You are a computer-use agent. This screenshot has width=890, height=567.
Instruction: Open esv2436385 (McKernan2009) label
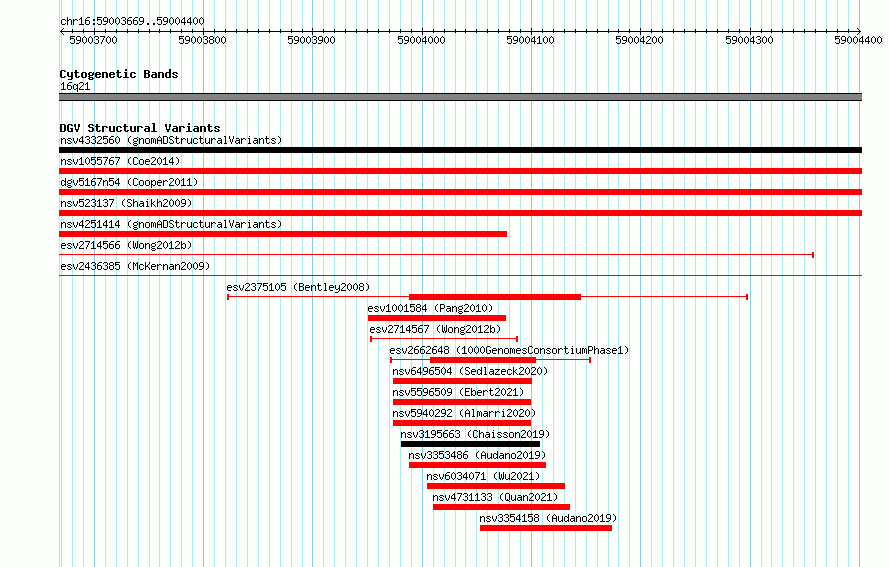tap(135, 266)
